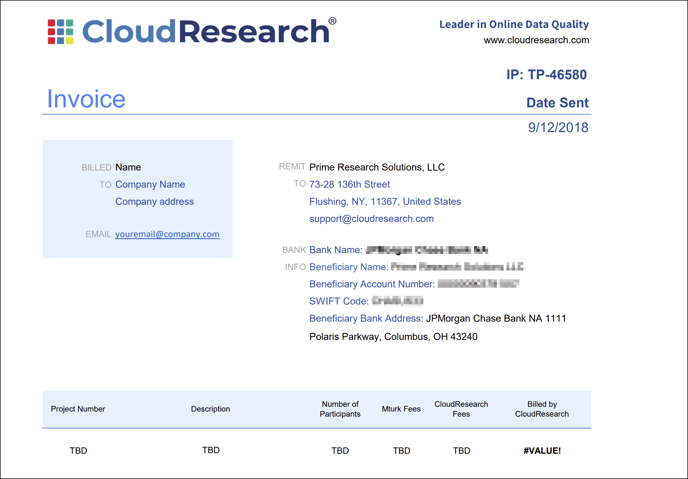
Task: Click the CloudResearch Fees column header
Action: pos(461,409)
